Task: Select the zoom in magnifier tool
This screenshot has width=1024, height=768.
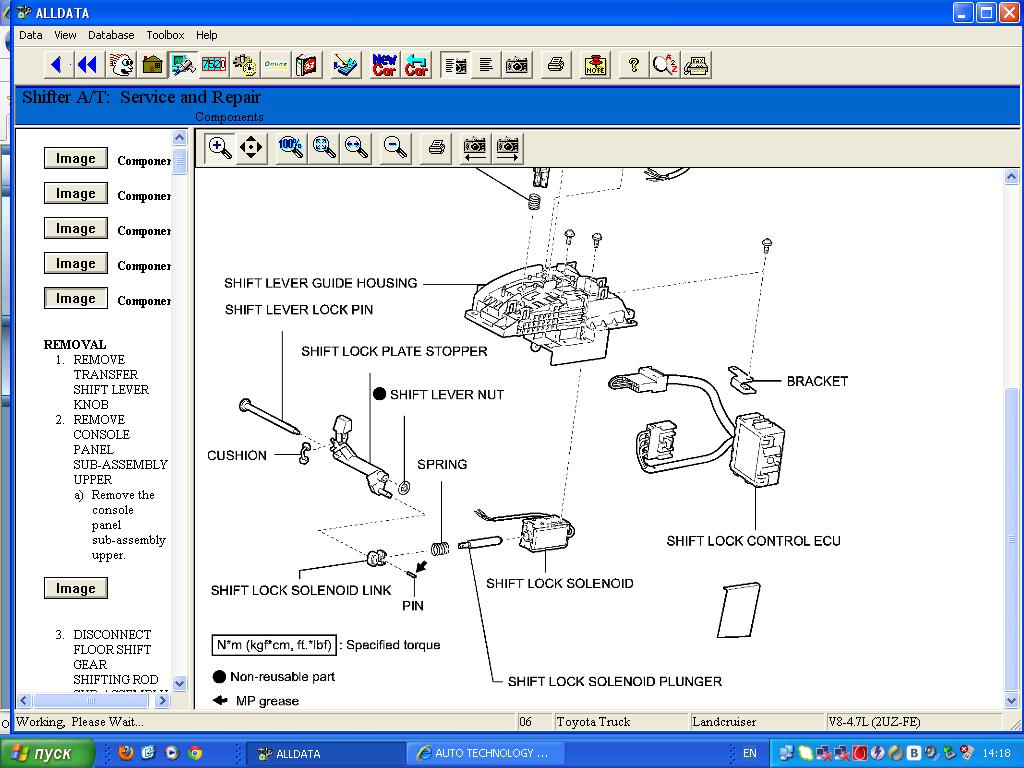Action: click(x=219, y=147)
